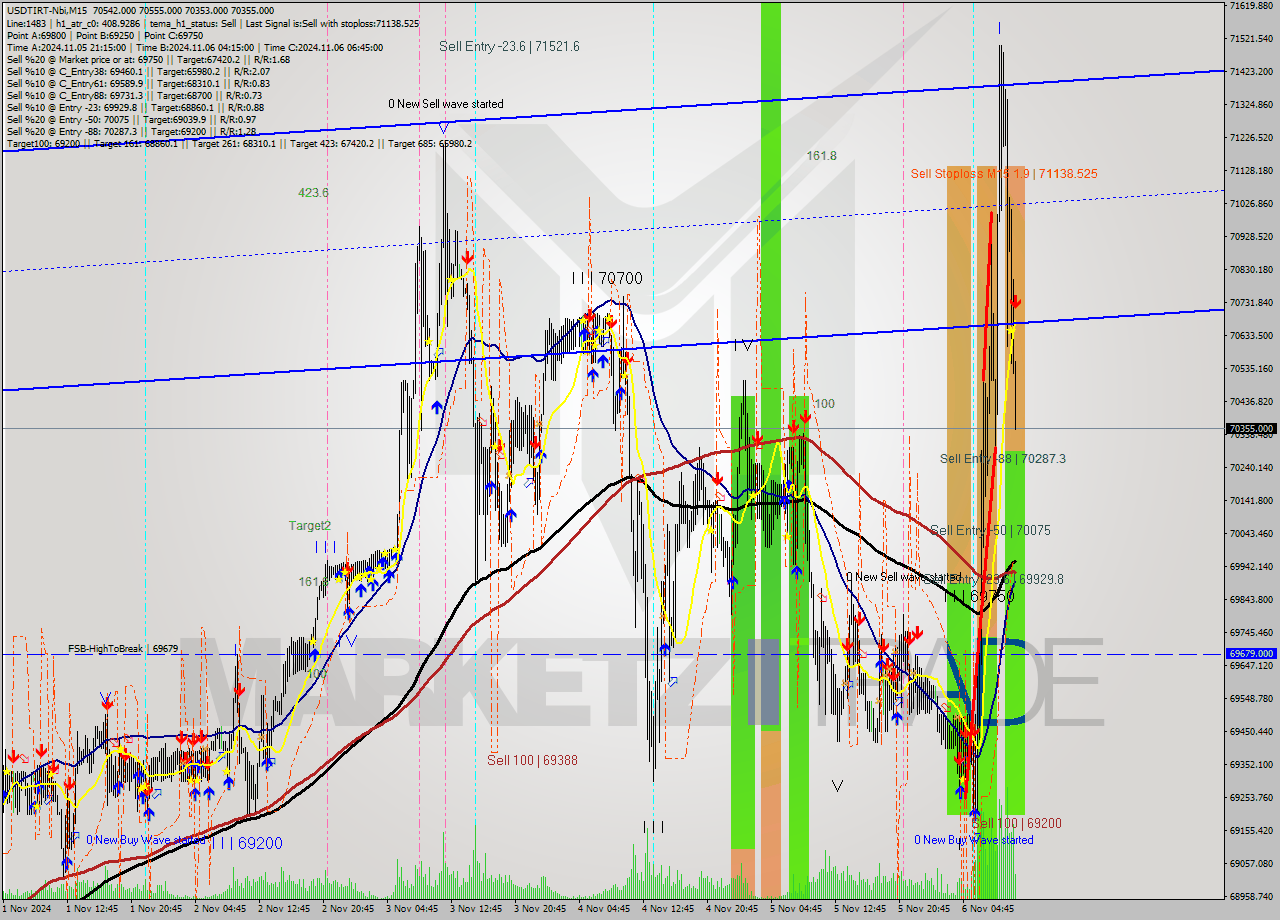
Task: Click the '5 Nov 12:45' time axis label
Action: pyautogui.click(x=858, y=909)
